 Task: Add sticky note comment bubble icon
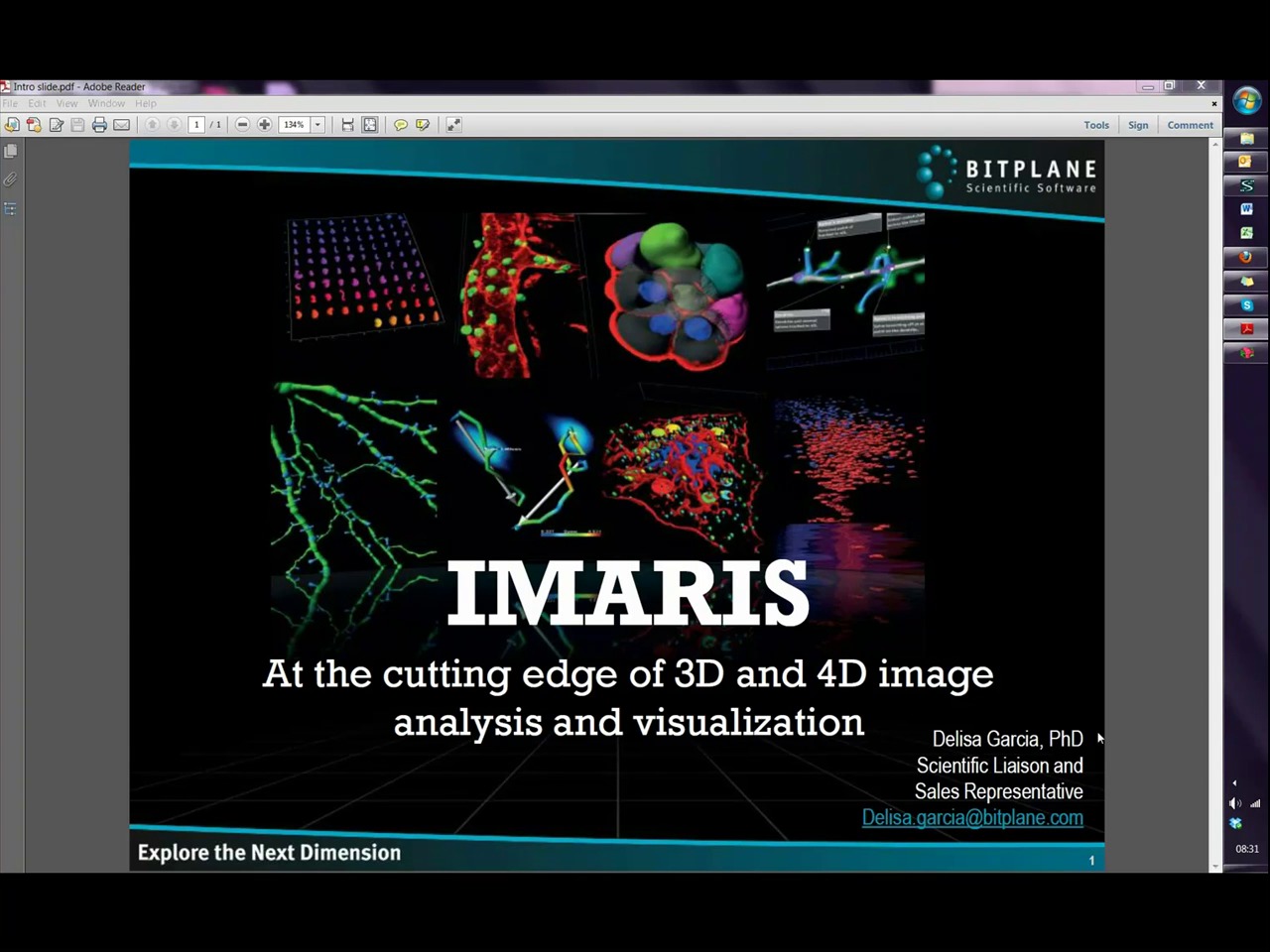click(x=401, y=125)
